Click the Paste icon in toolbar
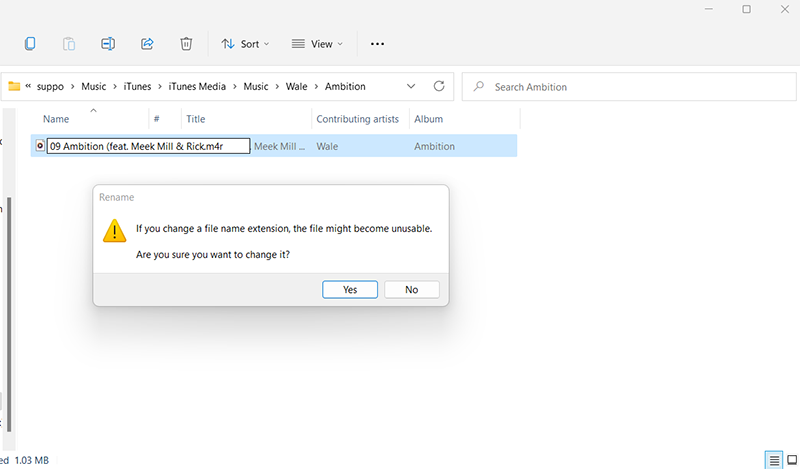Image resolution: width=800 pixels, height=469 pixels. click(69, 44)
